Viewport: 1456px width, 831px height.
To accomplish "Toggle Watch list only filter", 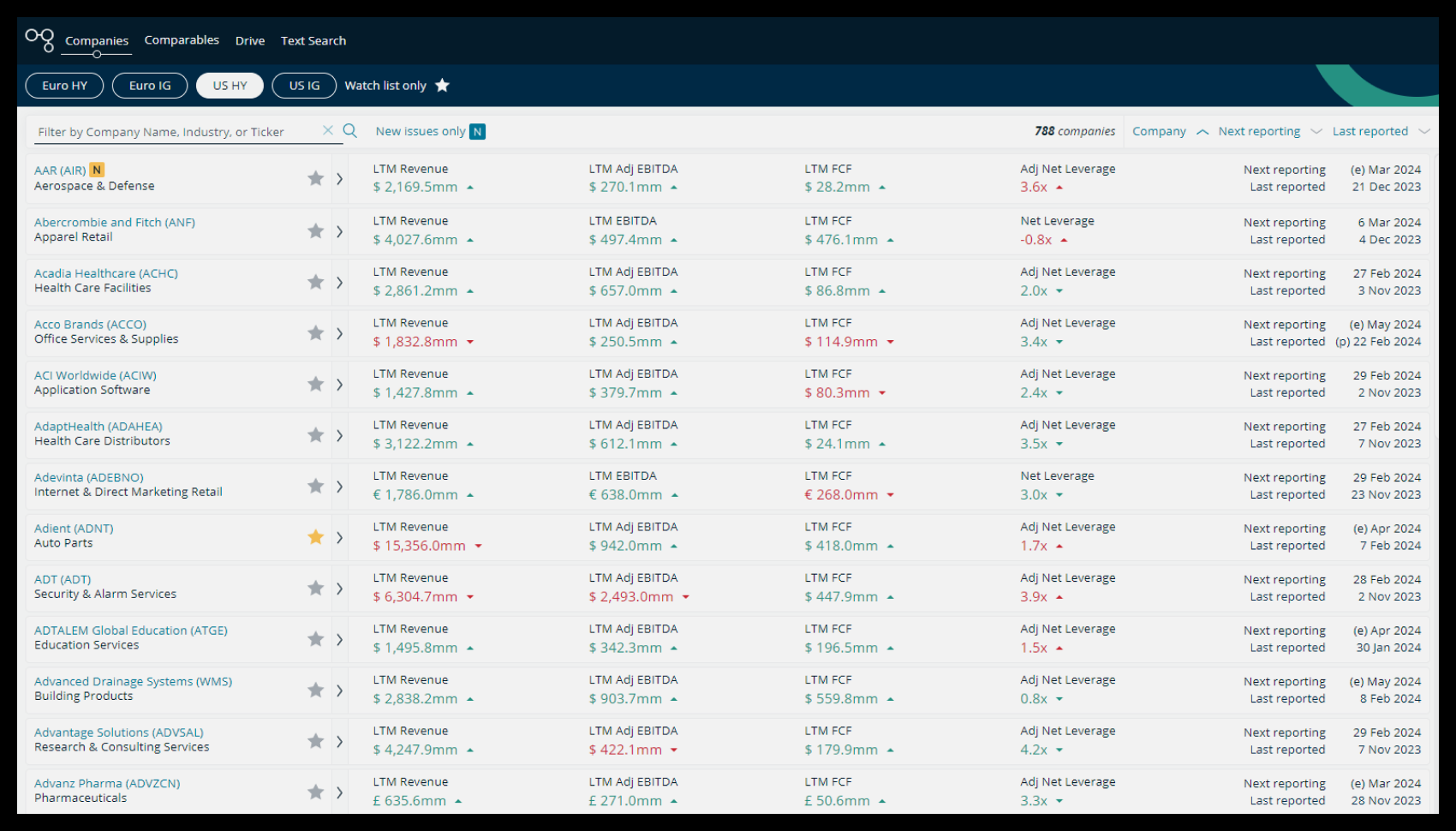I will tap(397, 86).
